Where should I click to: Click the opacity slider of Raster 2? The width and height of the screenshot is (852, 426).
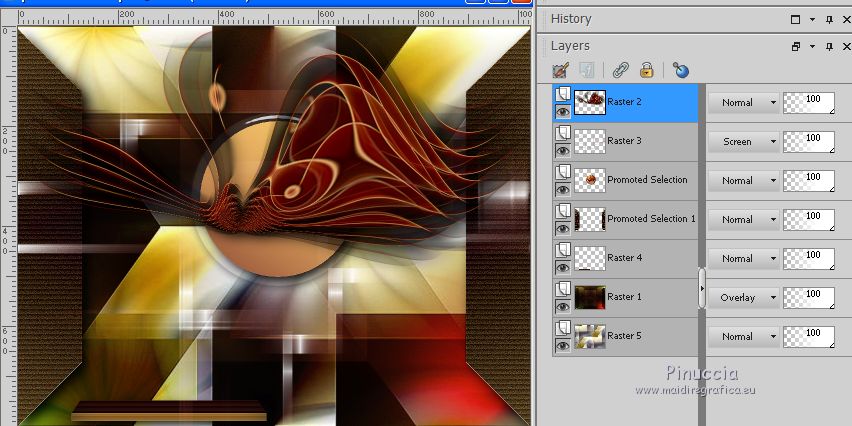pyautogui.click(x=809, y=103)
